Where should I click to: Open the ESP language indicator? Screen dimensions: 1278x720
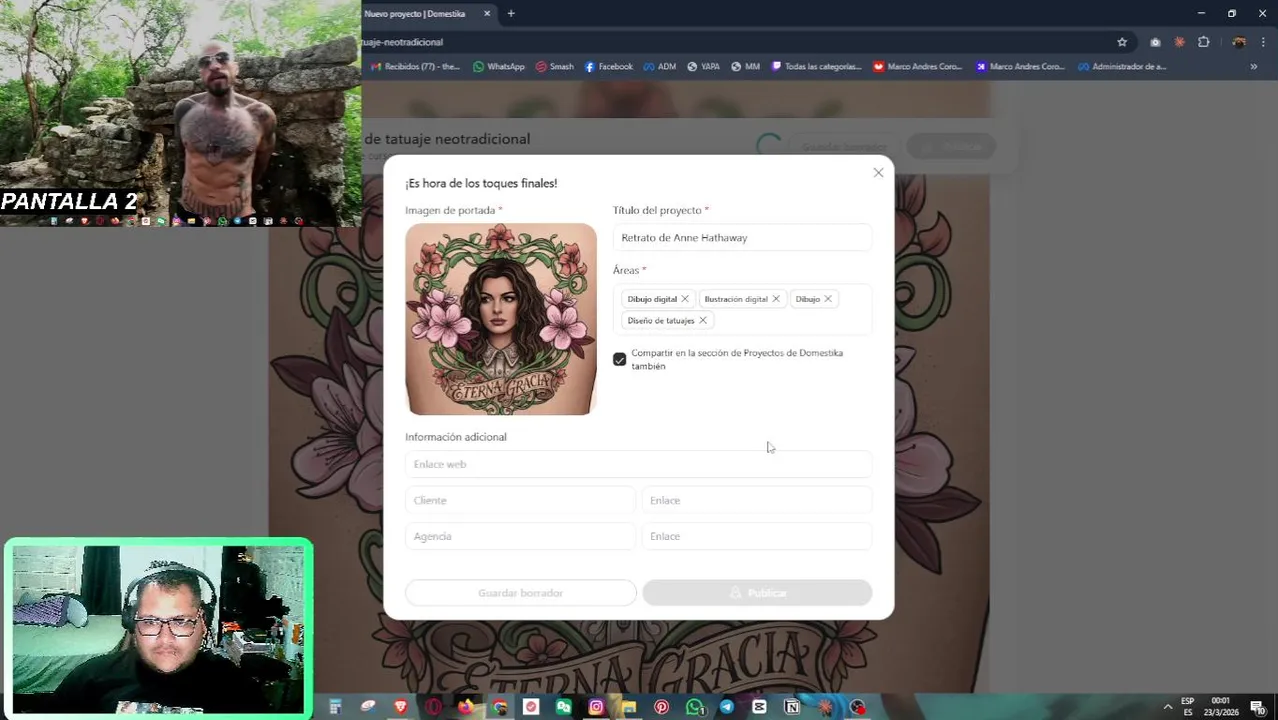click(1188, 707)
